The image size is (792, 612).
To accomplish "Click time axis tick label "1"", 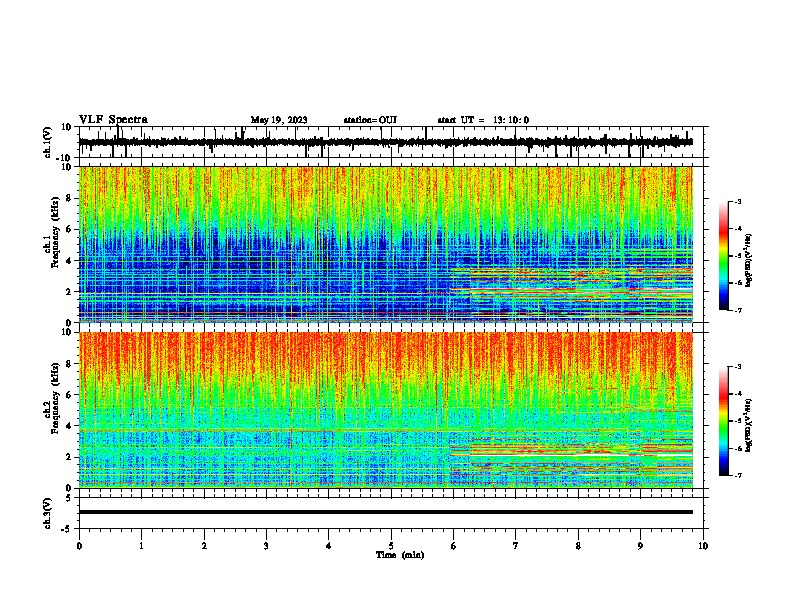I will pos(141,546).
